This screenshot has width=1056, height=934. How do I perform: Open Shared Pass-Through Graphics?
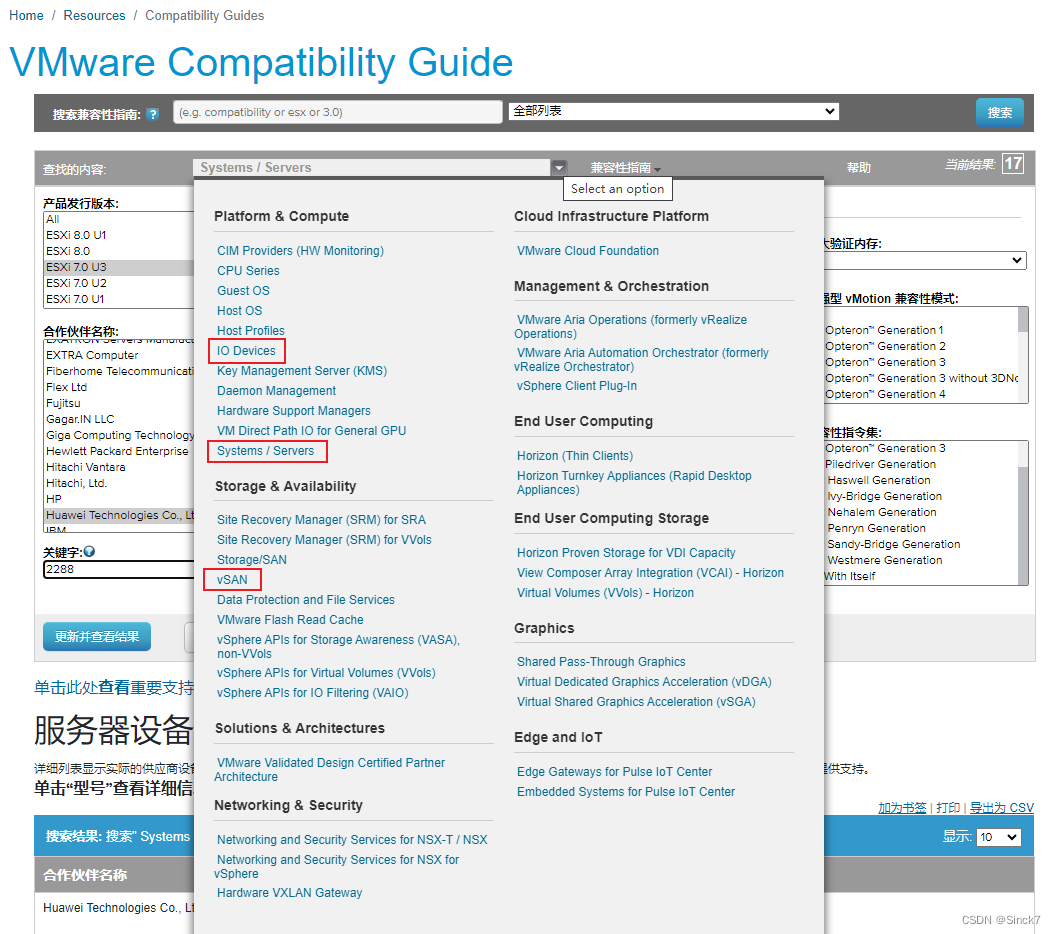click(601, 662)
